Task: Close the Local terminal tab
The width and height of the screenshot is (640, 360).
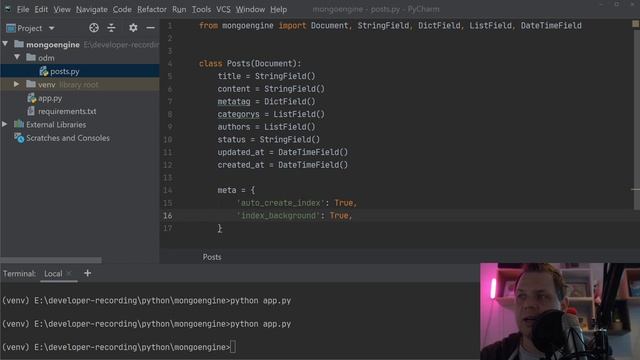Action: tap(69, 273)
